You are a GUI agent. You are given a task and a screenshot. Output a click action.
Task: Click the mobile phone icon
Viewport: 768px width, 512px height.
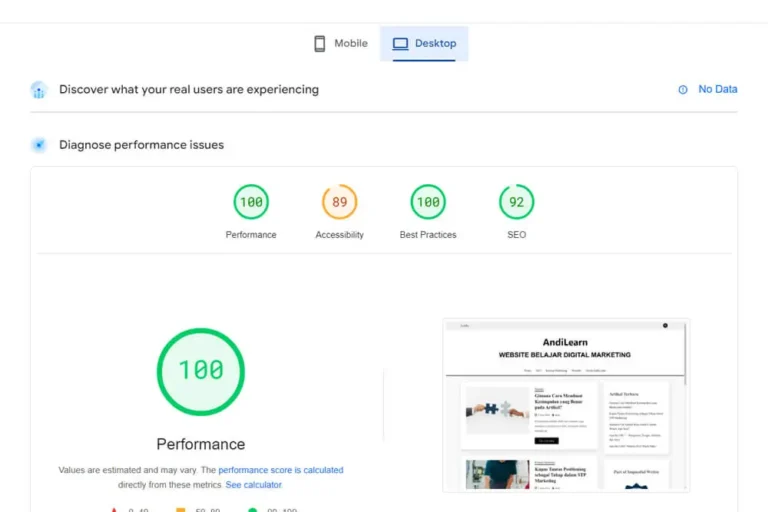coord(319,44)
